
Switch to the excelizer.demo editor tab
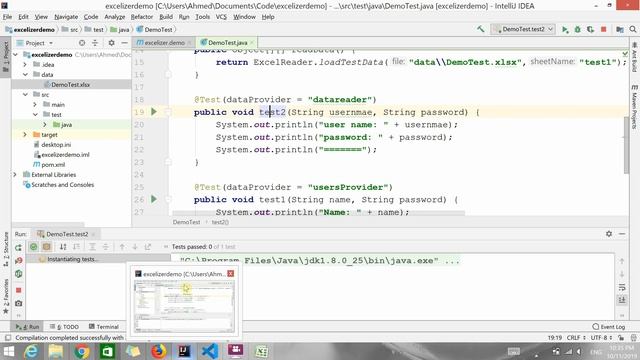164,42
